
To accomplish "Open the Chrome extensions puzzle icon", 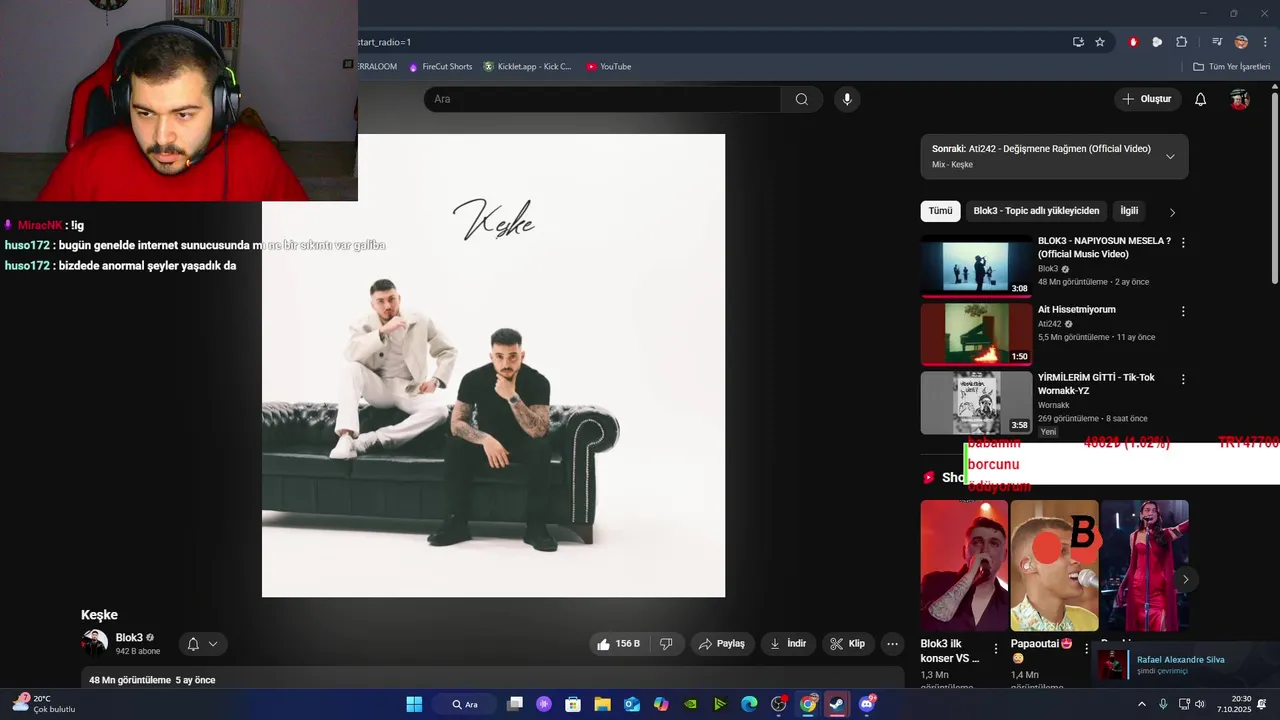I will [x=1181, y=42].
